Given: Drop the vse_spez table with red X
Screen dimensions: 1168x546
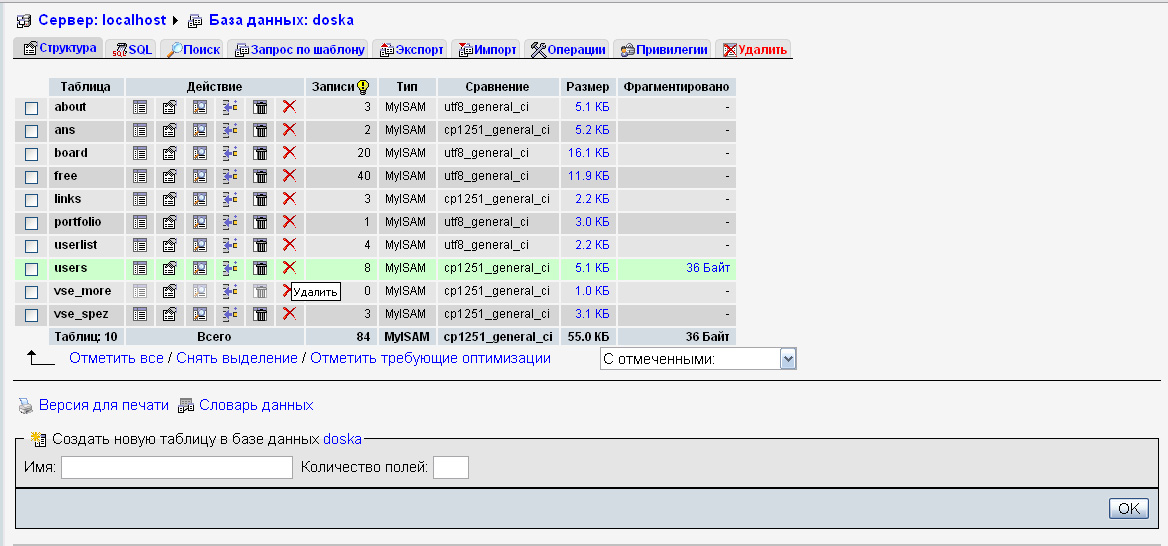Looking at the screenshot, I should pos(290,314).
